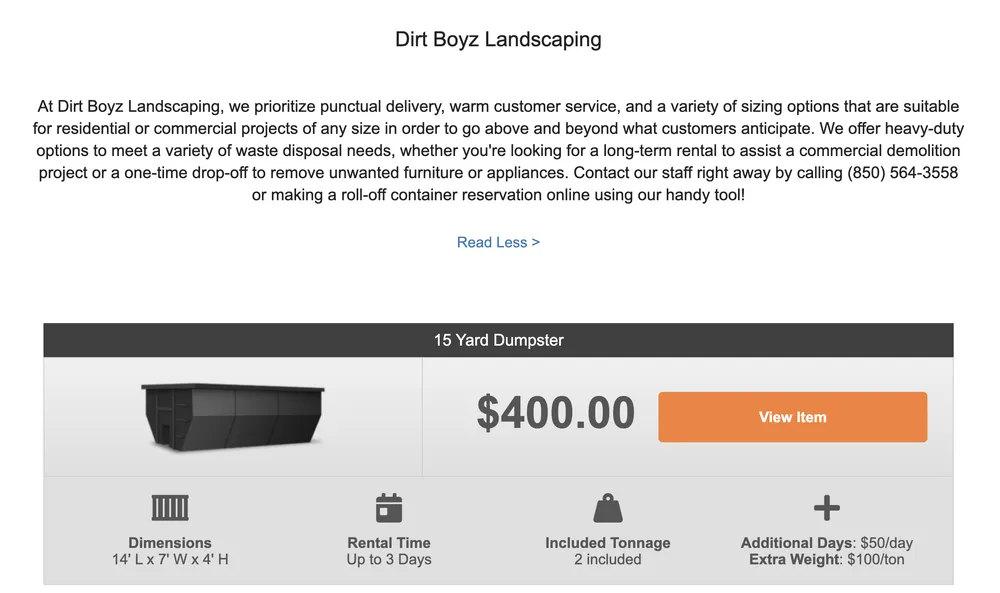The height and width of the screenshot is (593, 1000).
Task: Click the Up to 3 Days text
Action: 389,560
